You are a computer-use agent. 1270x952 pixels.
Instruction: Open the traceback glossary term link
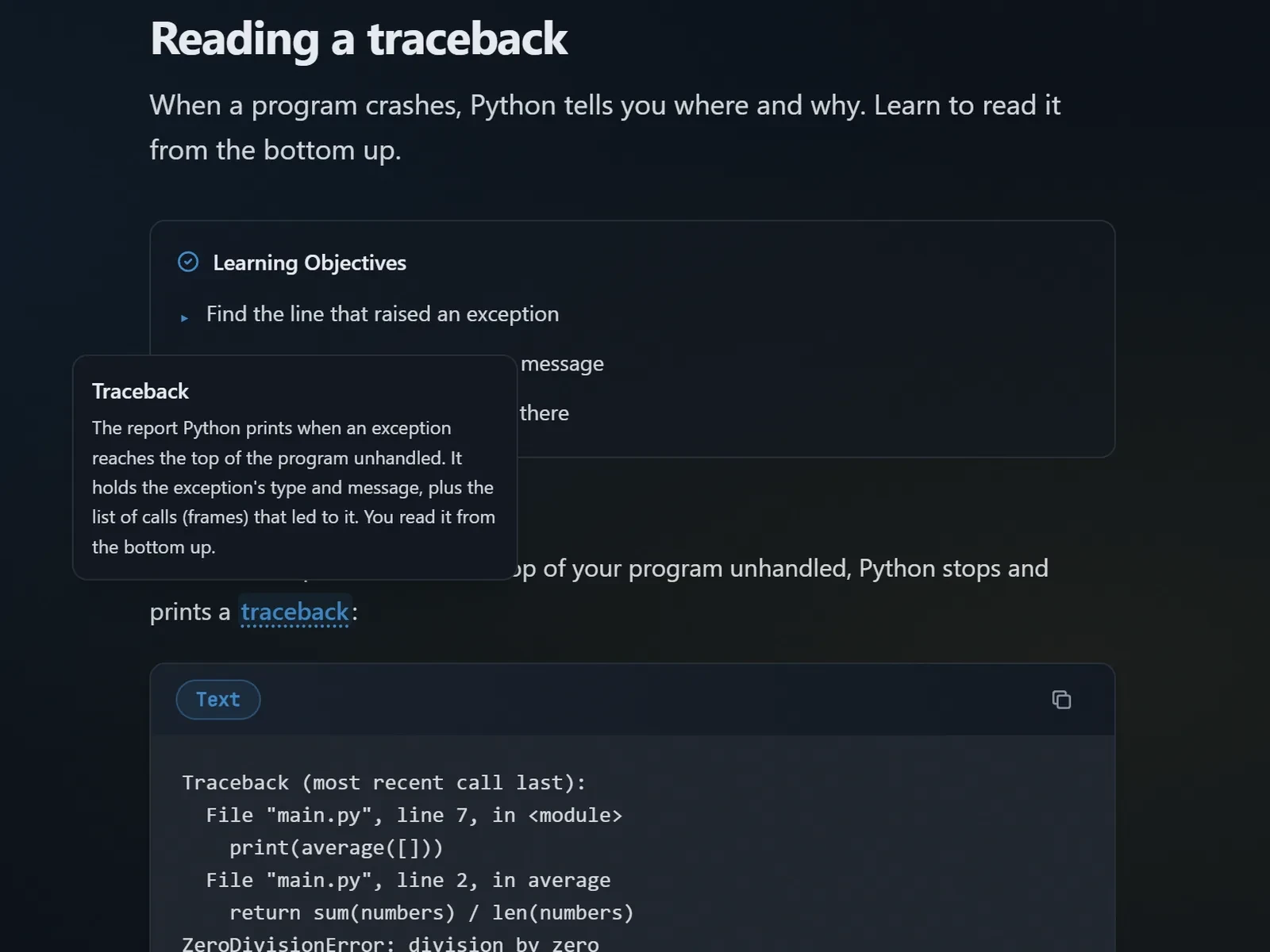click(294, 612)
